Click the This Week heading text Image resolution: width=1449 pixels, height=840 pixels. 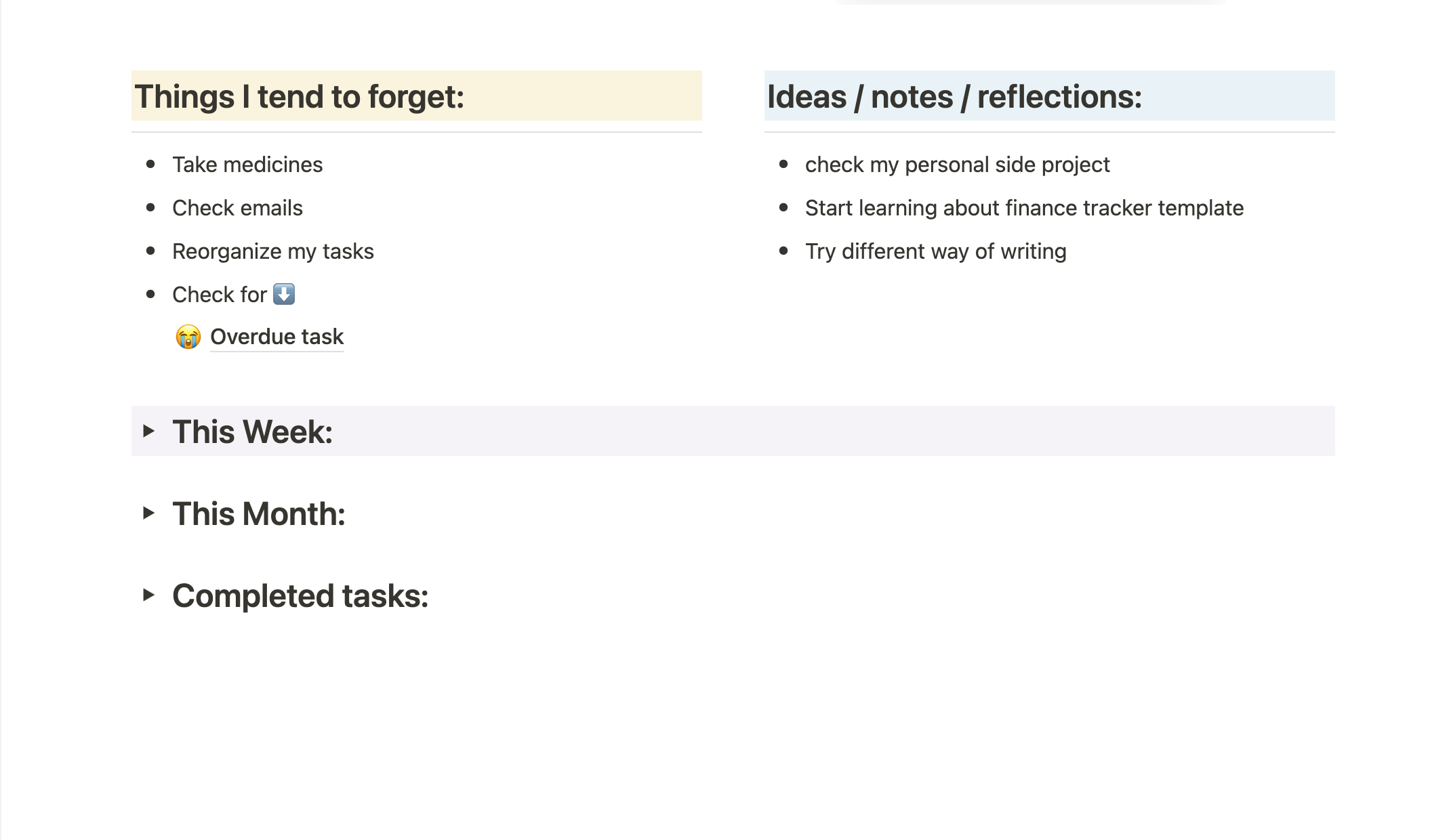pyautogui.click(x=252, y=432)
